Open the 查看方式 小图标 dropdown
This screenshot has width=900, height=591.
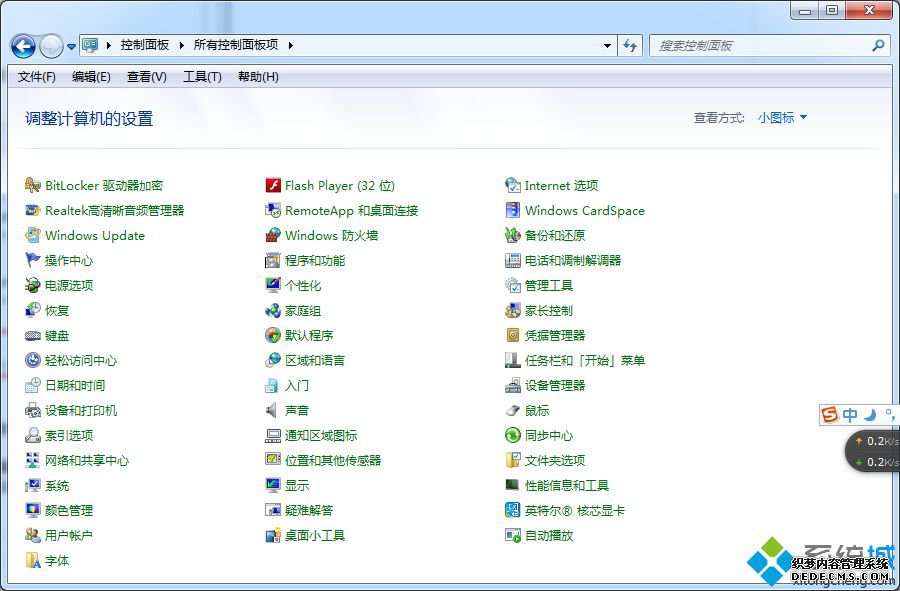coord(782,118)
